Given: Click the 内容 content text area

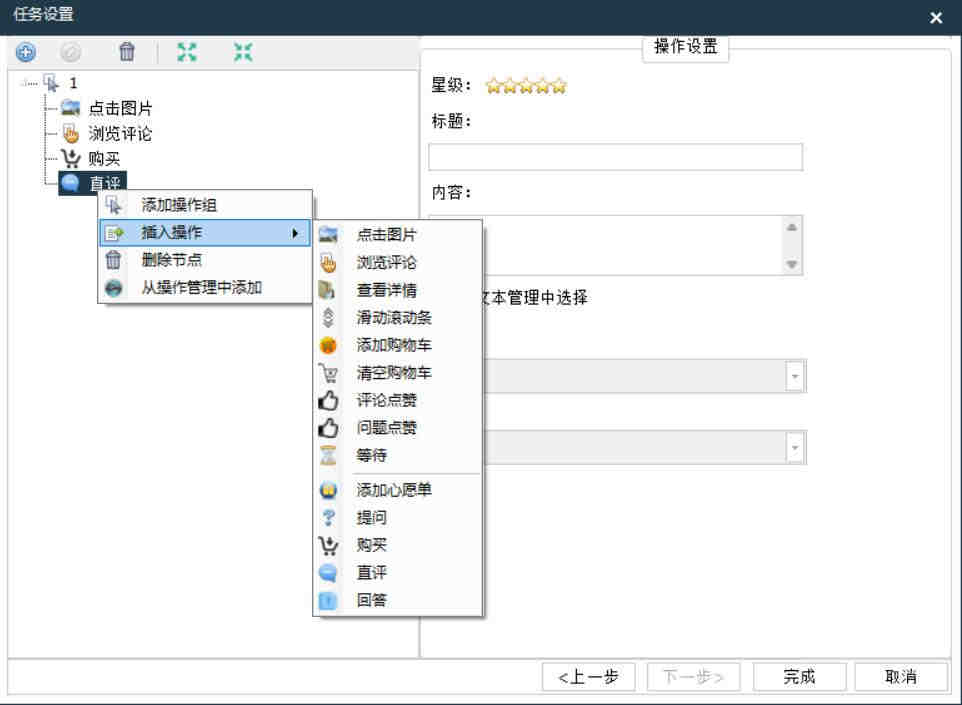Looking at the screenshot, I should [x=615, y=245].
